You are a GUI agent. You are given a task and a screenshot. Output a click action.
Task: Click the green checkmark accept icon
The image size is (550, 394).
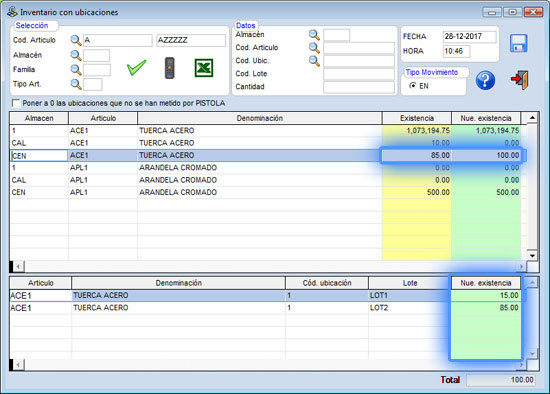pos(136,67)
